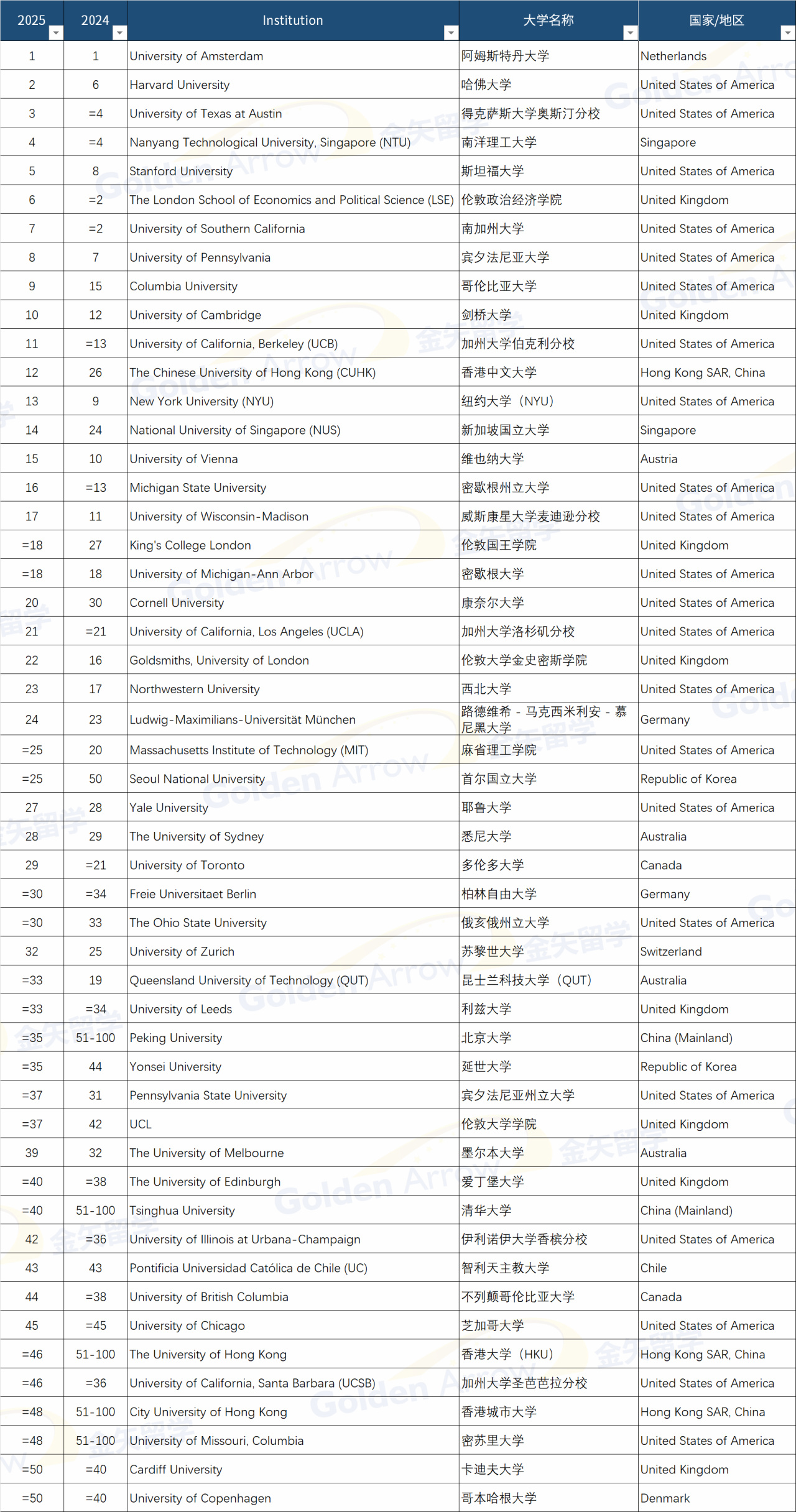The width and height of the screenshot is (796, 1512).
Task: Click the Peking University cell
Action: tap(176, 1038)
